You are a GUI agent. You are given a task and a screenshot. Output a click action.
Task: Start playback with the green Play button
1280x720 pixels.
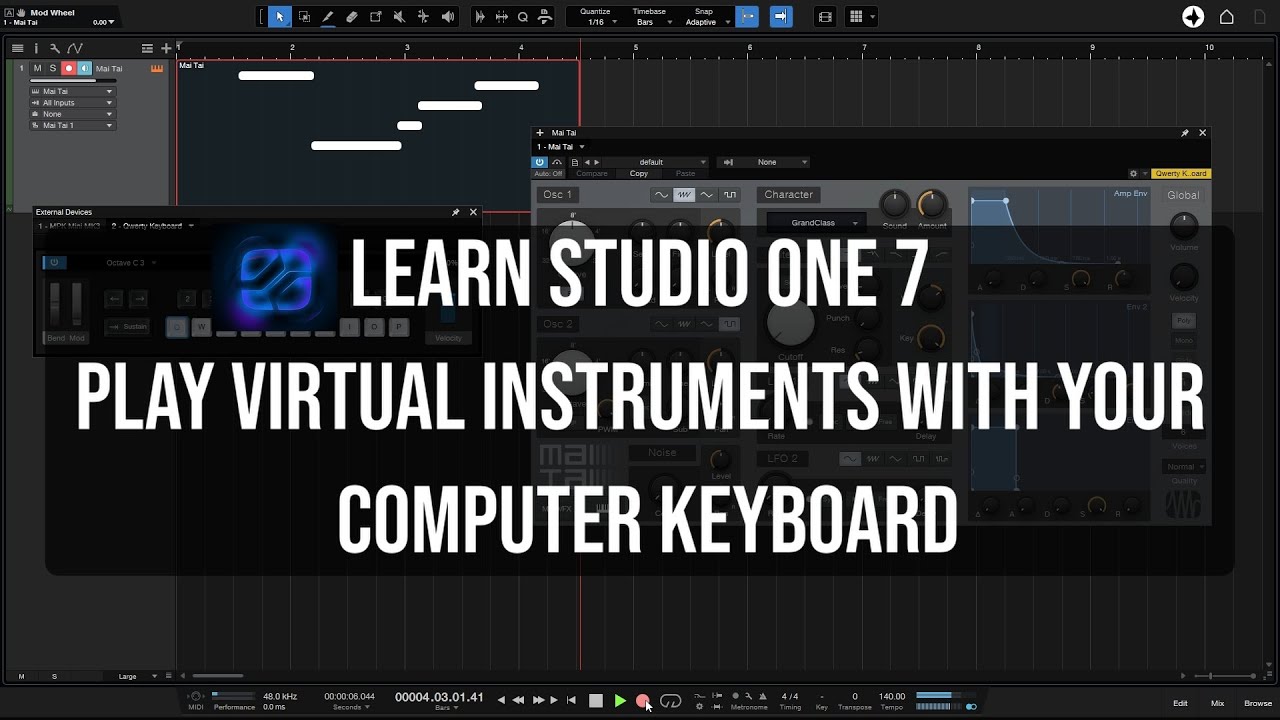point(620,701)
